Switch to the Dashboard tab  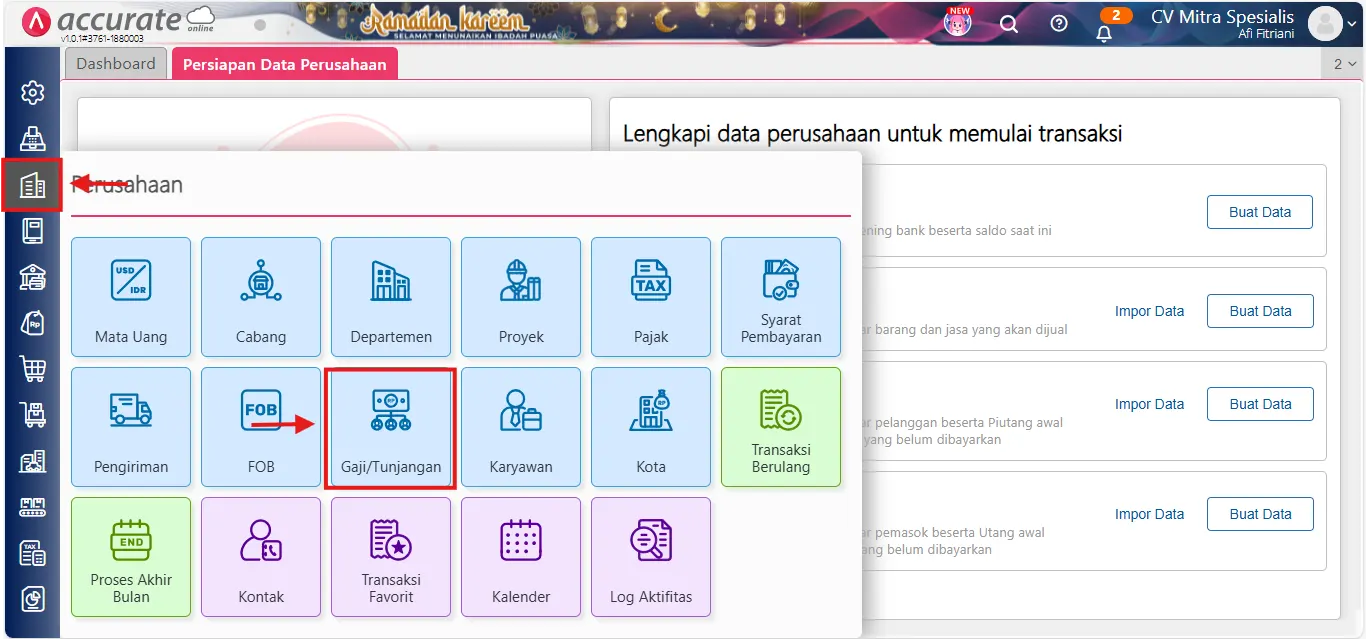(115, 62)
